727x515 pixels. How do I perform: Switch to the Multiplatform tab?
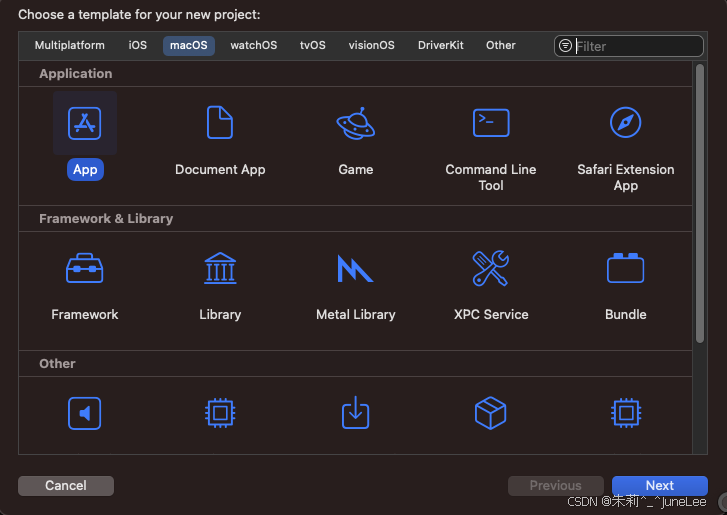click(70, 45)
